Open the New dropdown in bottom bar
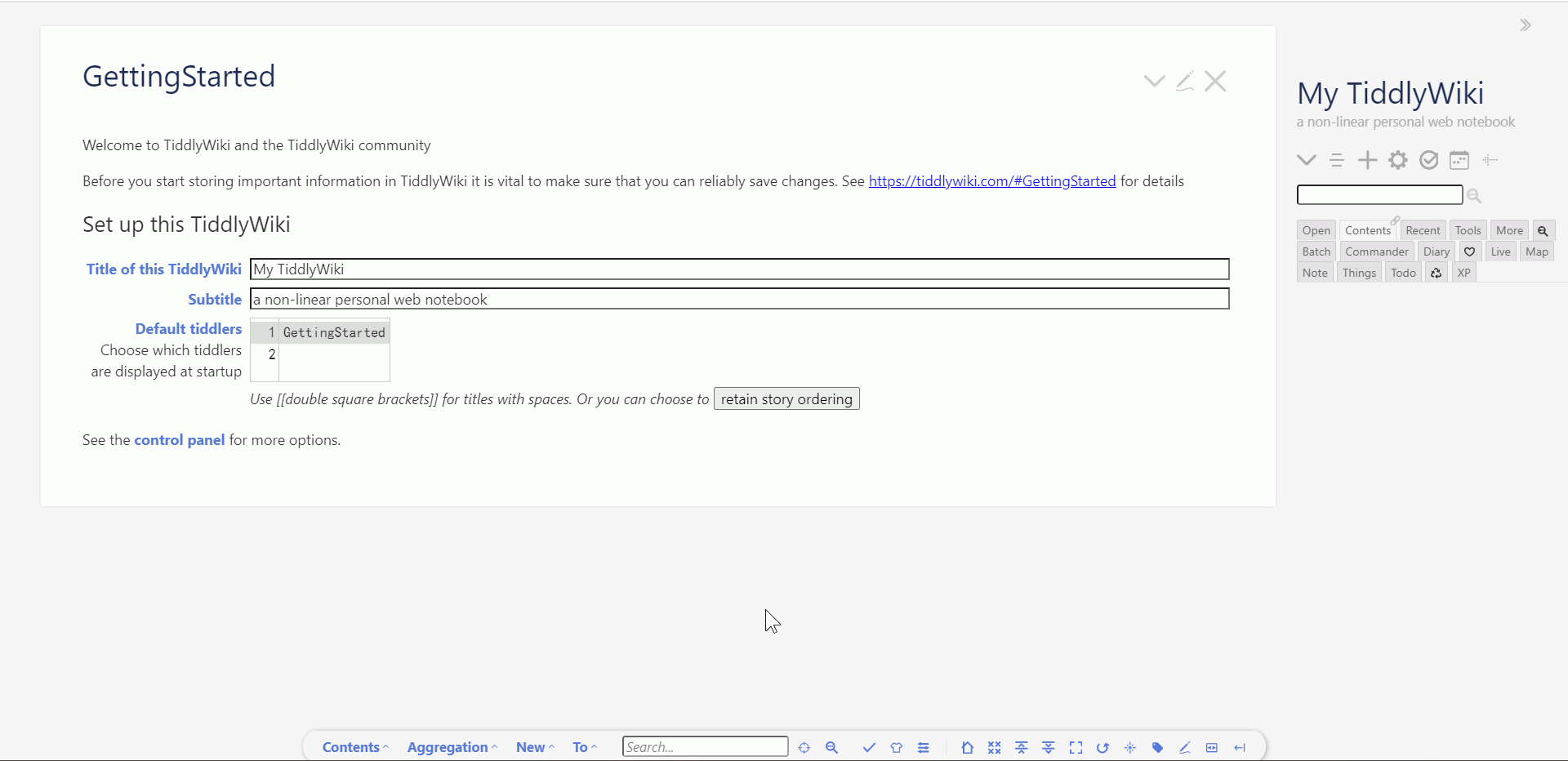The height and width of the screenshot is (761, 1568). 535,747
